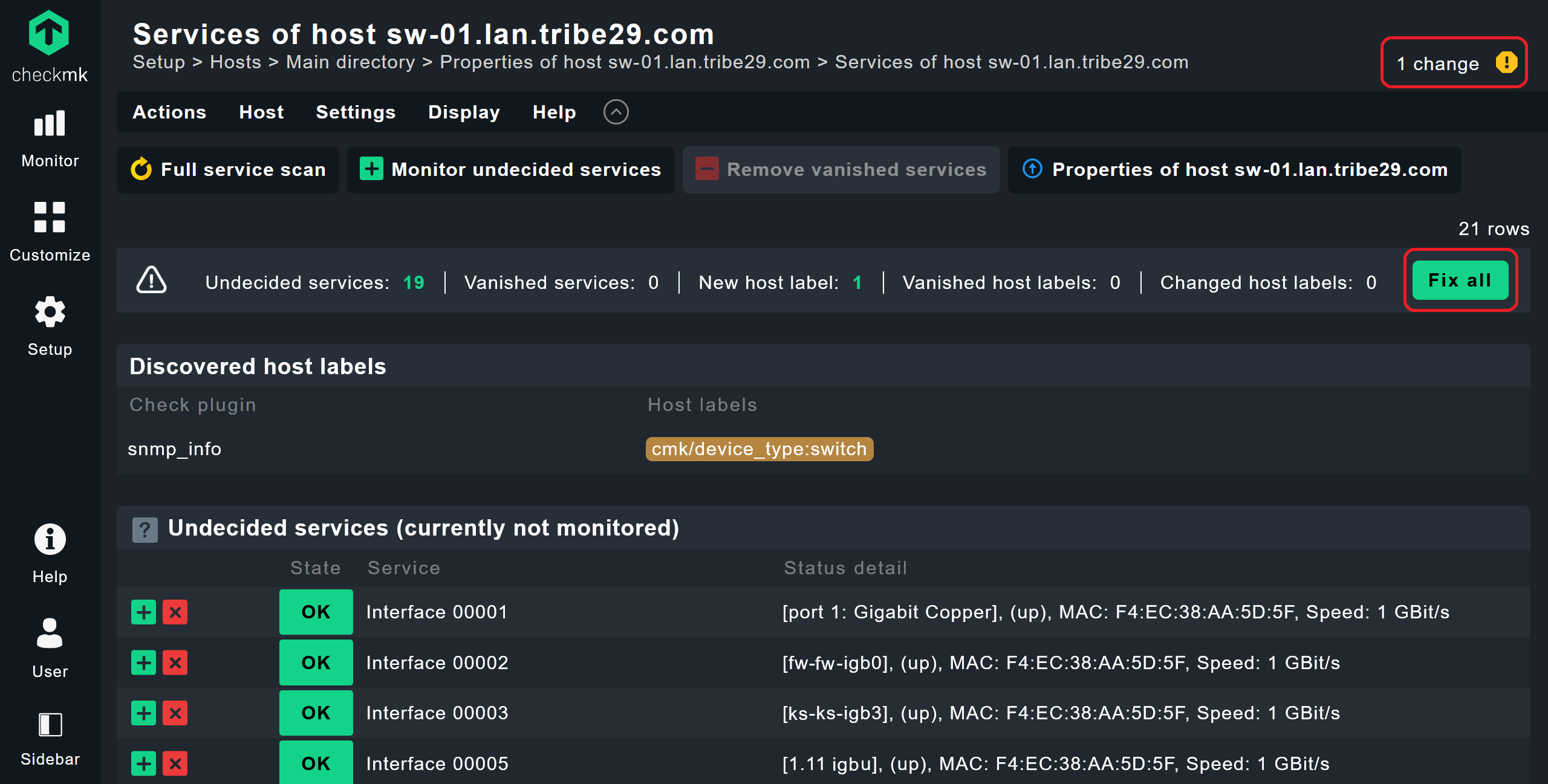1548x784 pixels.
Task: Disable Interface 00003 with red X
Action: [175, 713]
